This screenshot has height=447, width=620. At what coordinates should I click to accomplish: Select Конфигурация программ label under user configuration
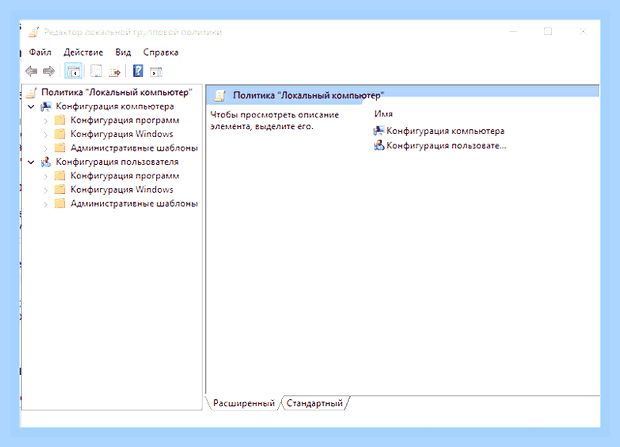point(125,176)
